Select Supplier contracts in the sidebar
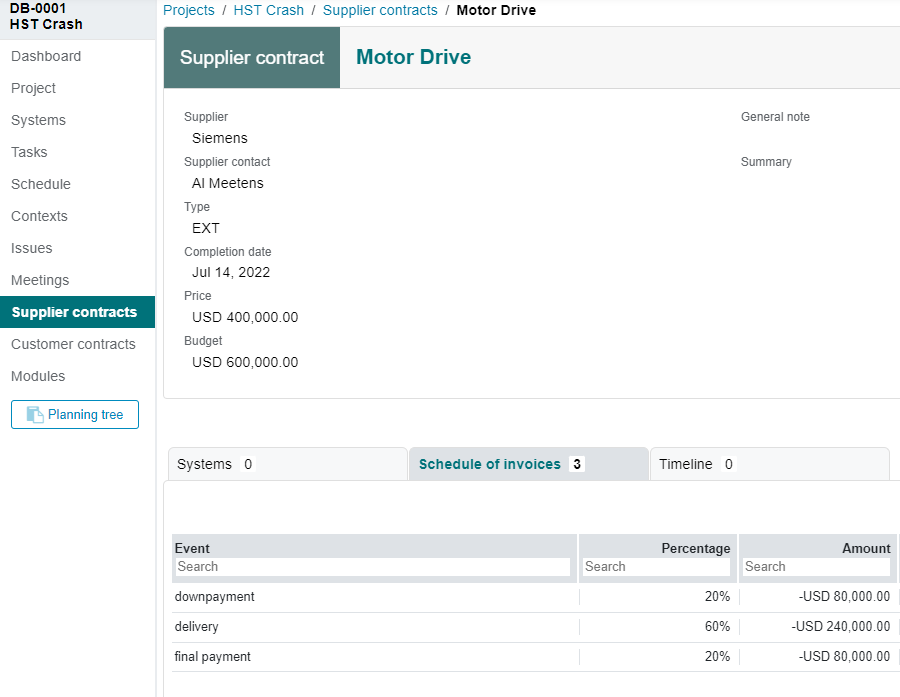Screen dimensions: 900x697 [x=77, y=312]
